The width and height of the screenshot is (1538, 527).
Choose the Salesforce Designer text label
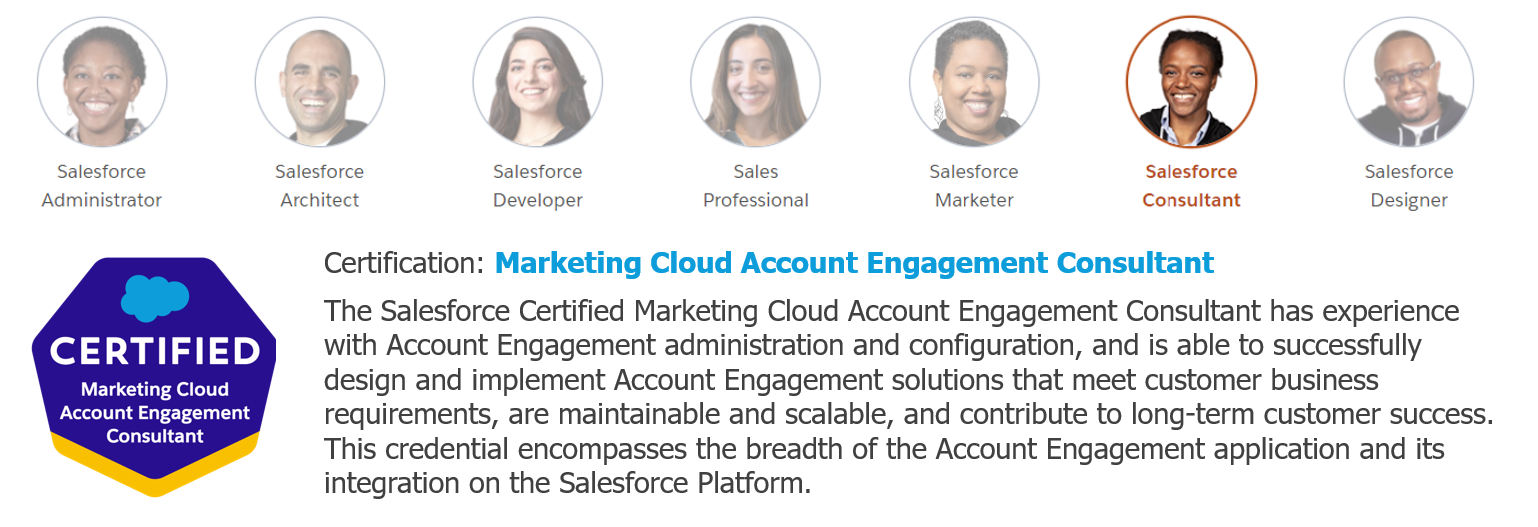(x=1409, y=186)
